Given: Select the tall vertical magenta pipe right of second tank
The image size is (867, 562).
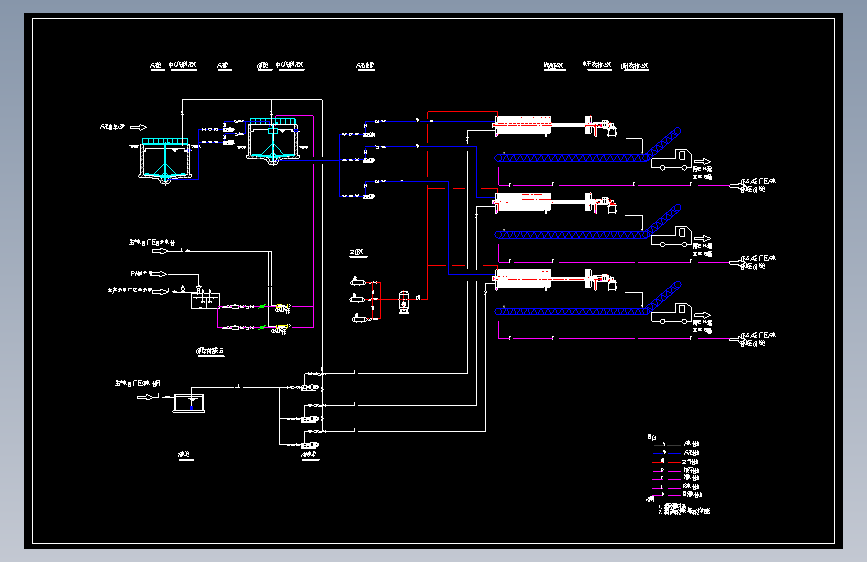Looking at the screenshot, I should pos(314,221).
